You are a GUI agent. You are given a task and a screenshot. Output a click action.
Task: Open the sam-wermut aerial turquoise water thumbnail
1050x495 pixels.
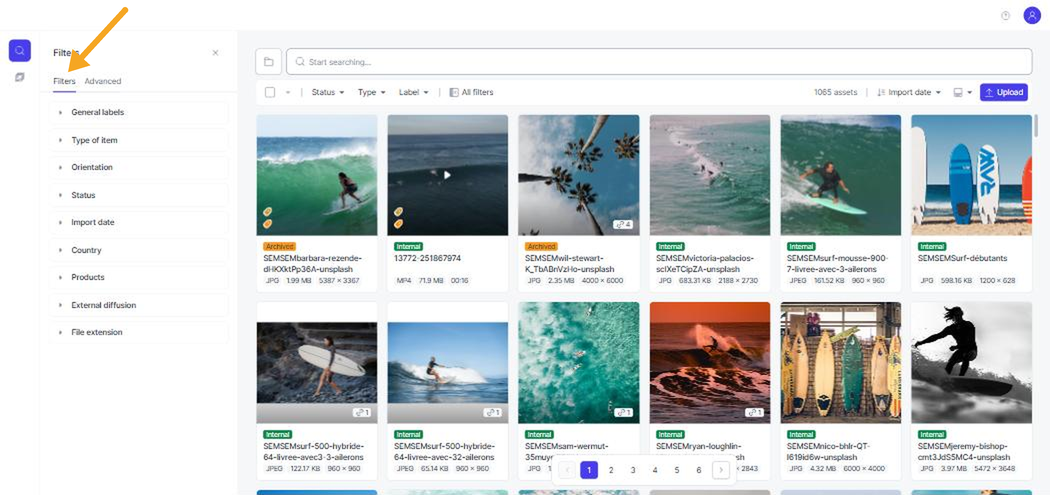tap(579, 362)
